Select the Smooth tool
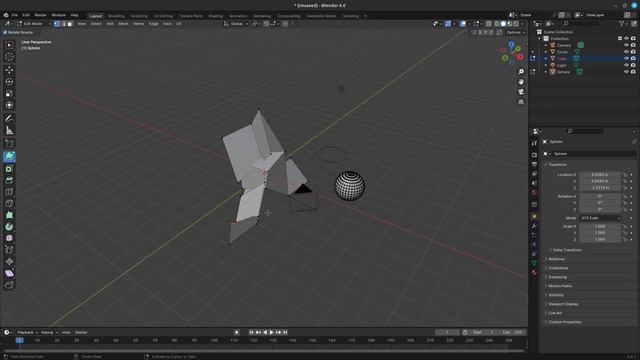The width and height of the screenshot is (640, 360). 9,238
